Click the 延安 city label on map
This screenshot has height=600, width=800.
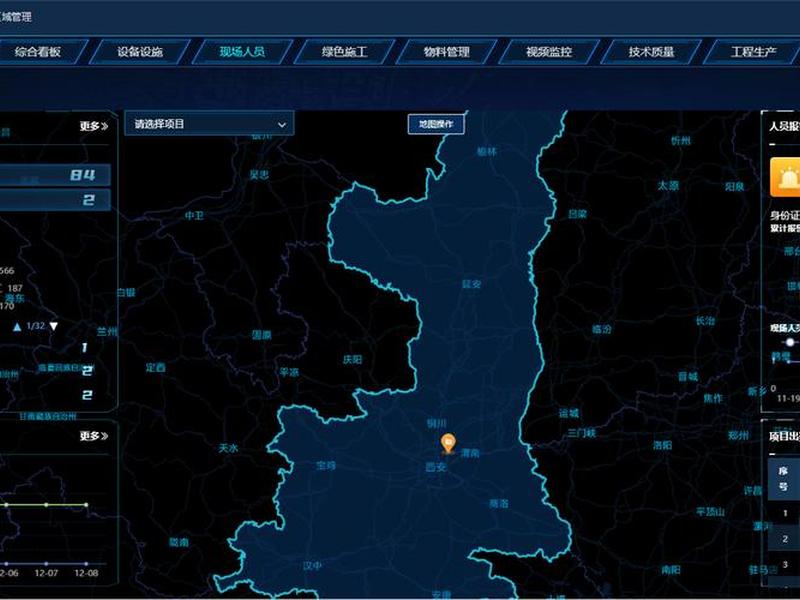click(x=471, y=284)
